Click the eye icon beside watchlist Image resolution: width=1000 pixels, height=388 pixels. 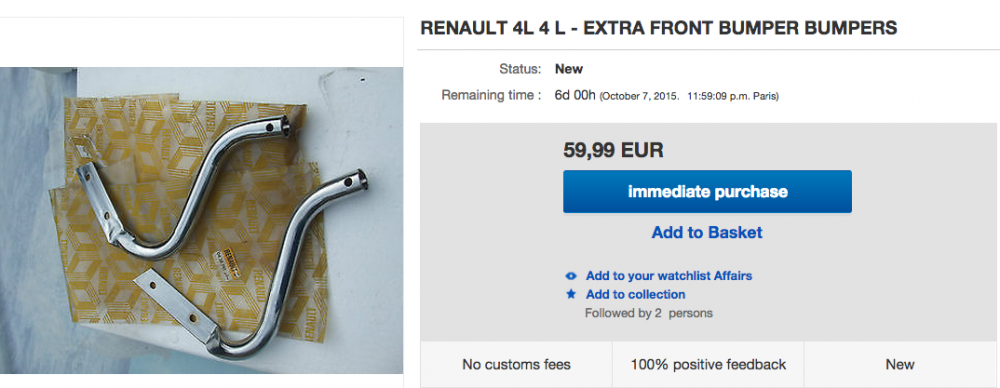(x=571, y=276)
